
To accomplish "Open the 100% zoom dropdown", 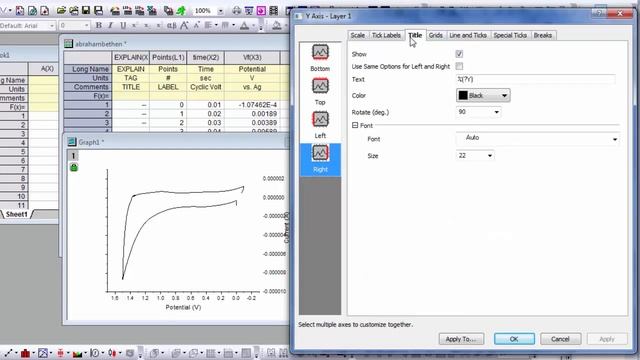I will [x=220, y=11].
